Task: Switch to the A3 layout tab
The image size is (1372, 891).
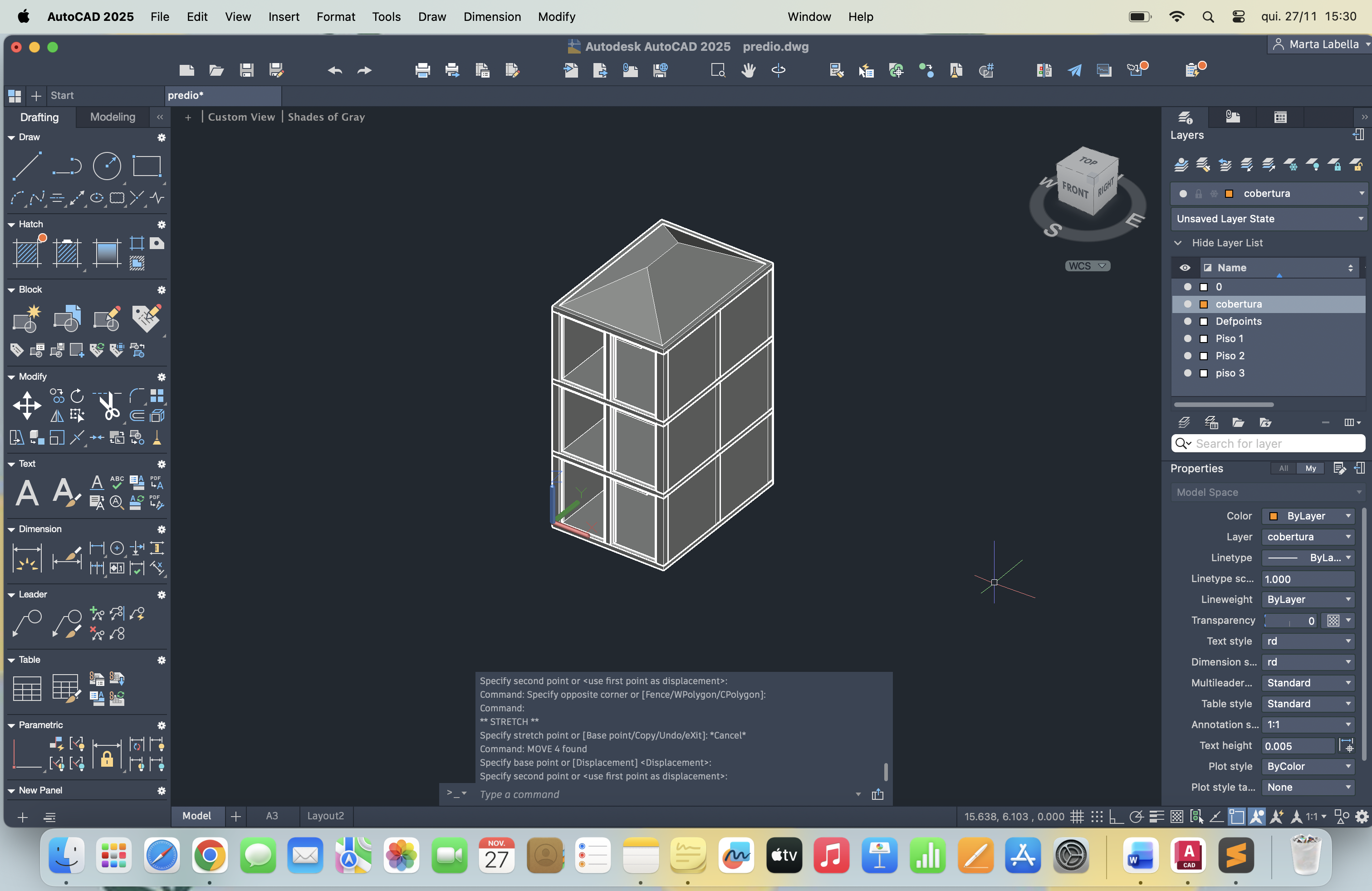Action: point(271,816)
